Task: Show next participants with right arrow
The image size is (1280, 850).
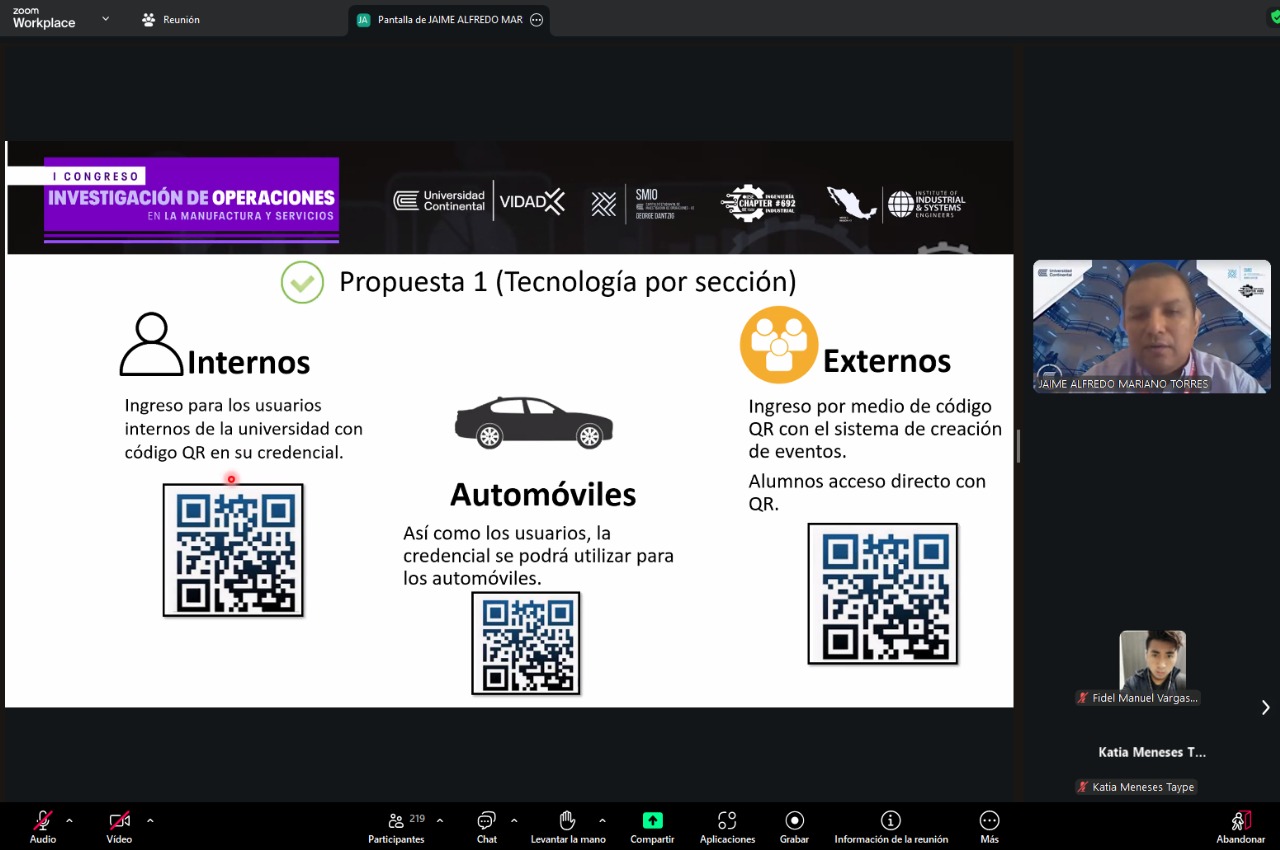Action: [1265, 707]
